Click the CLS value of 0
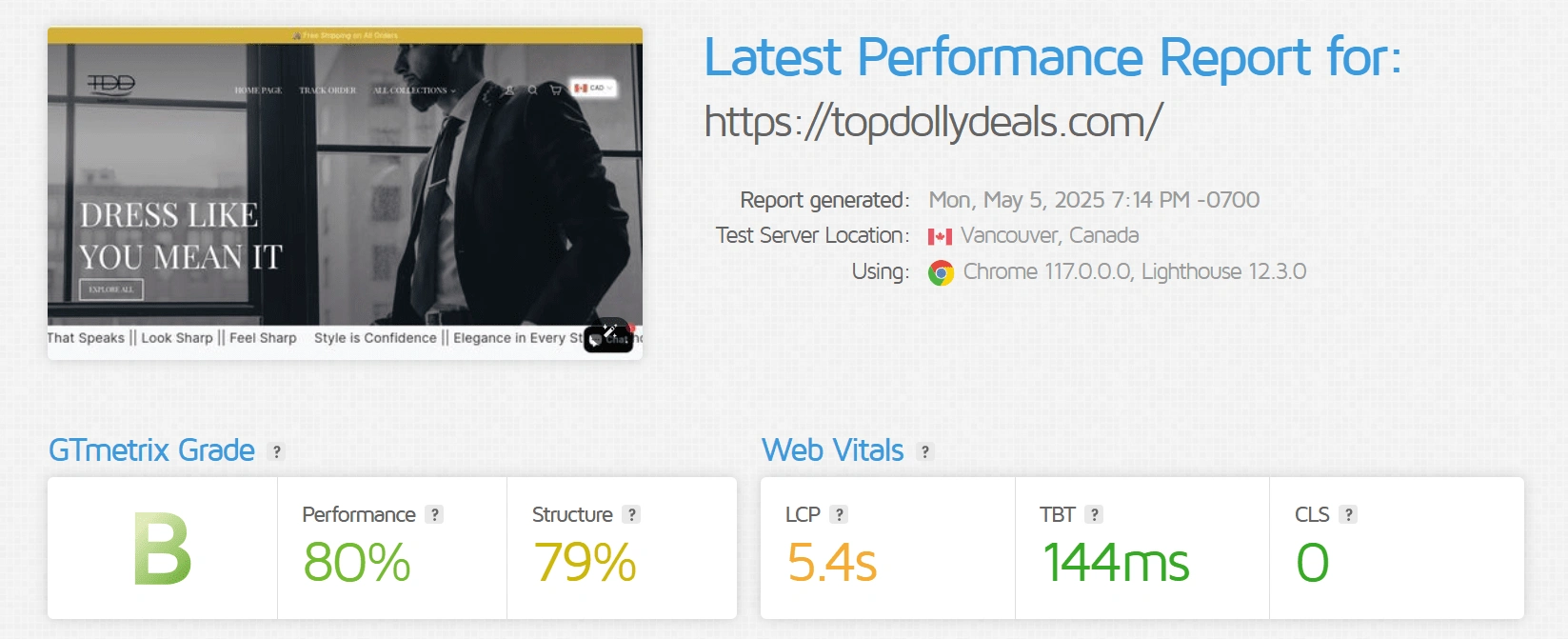The width and height of the screenshot is (1568, 639). point(1313,562)
